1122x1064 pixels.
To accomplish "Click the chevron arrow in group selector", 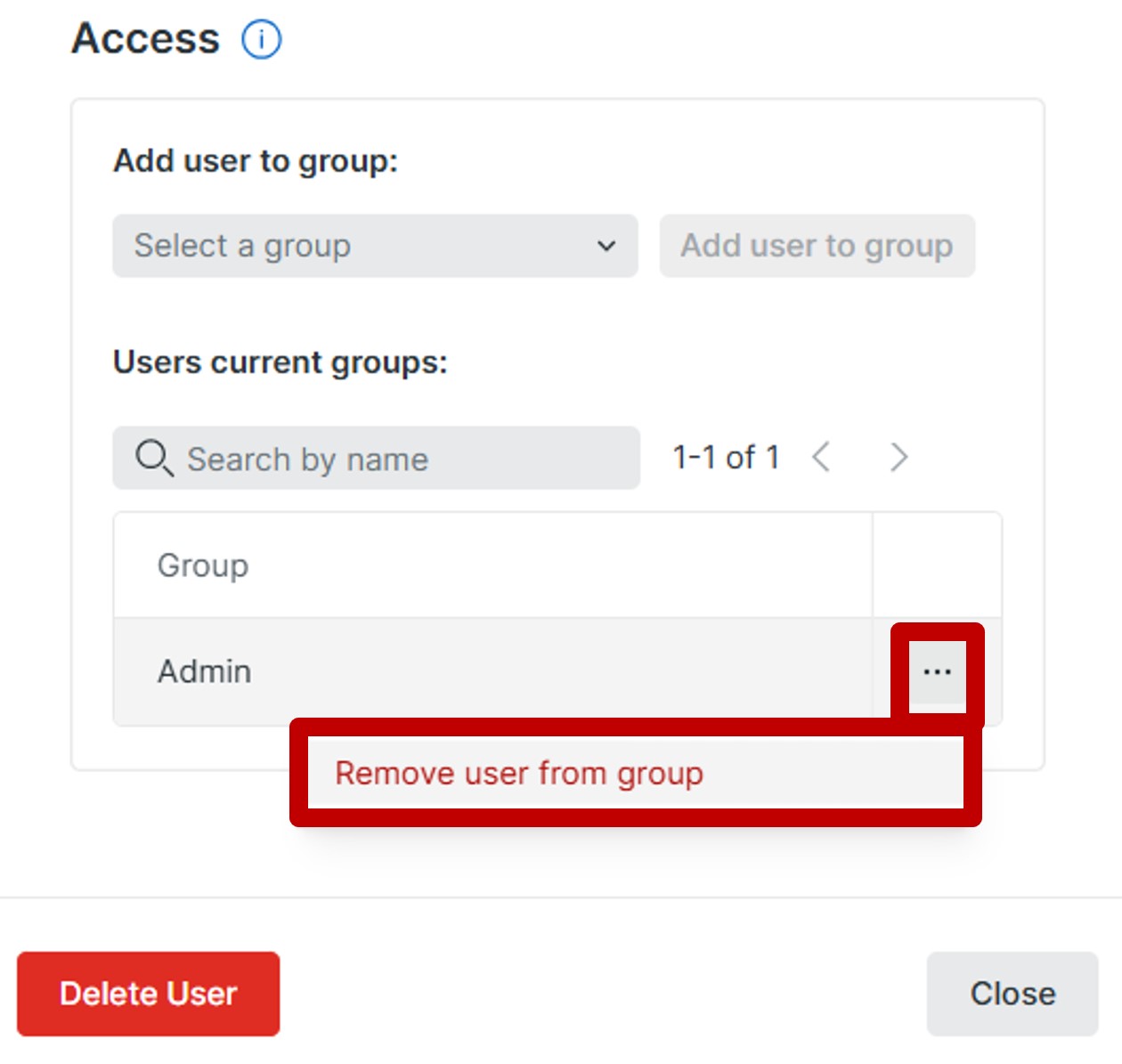I will pos(606,246).
